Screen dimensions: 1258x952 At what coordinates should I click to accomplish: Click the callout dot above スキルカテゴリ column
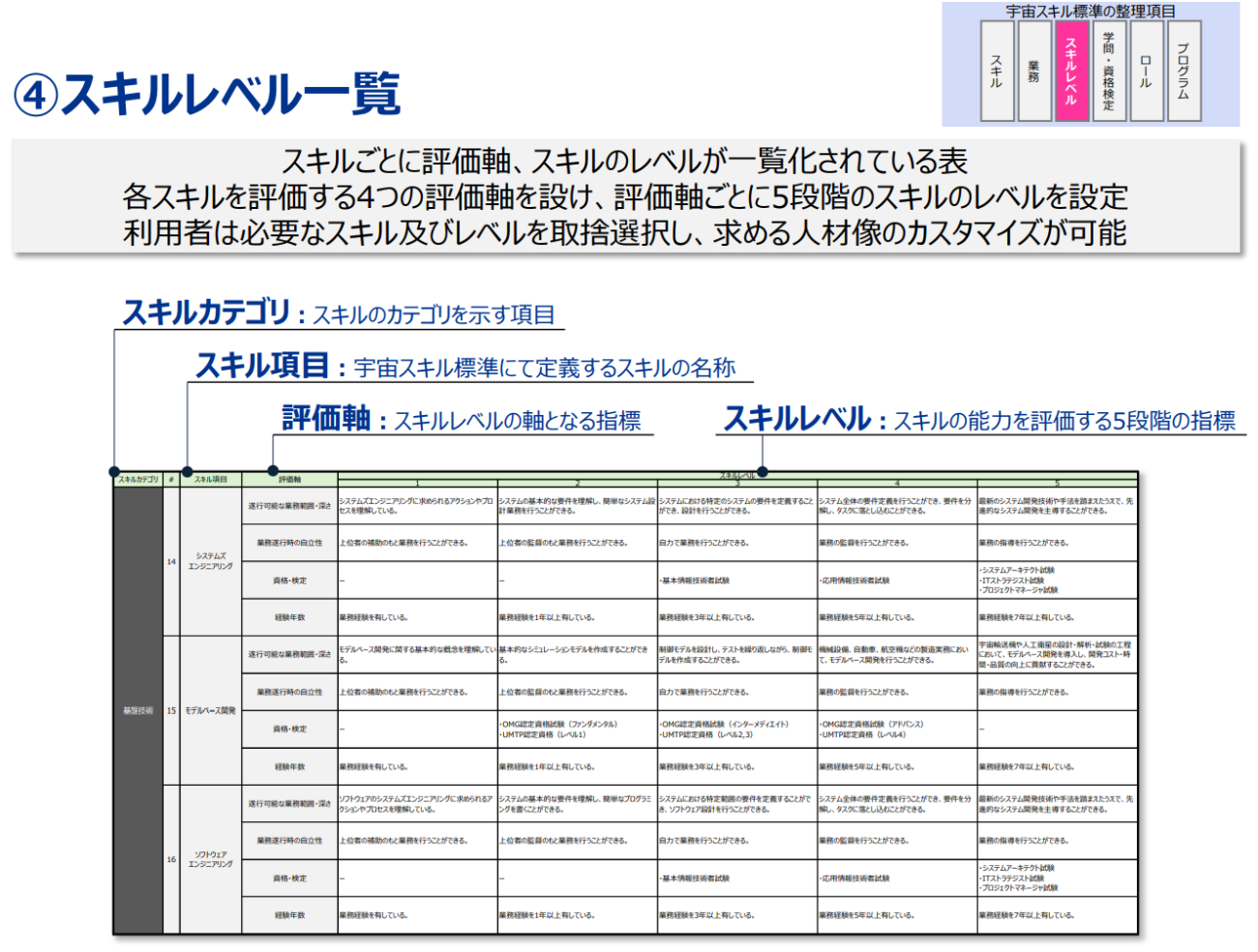[114, 472]
